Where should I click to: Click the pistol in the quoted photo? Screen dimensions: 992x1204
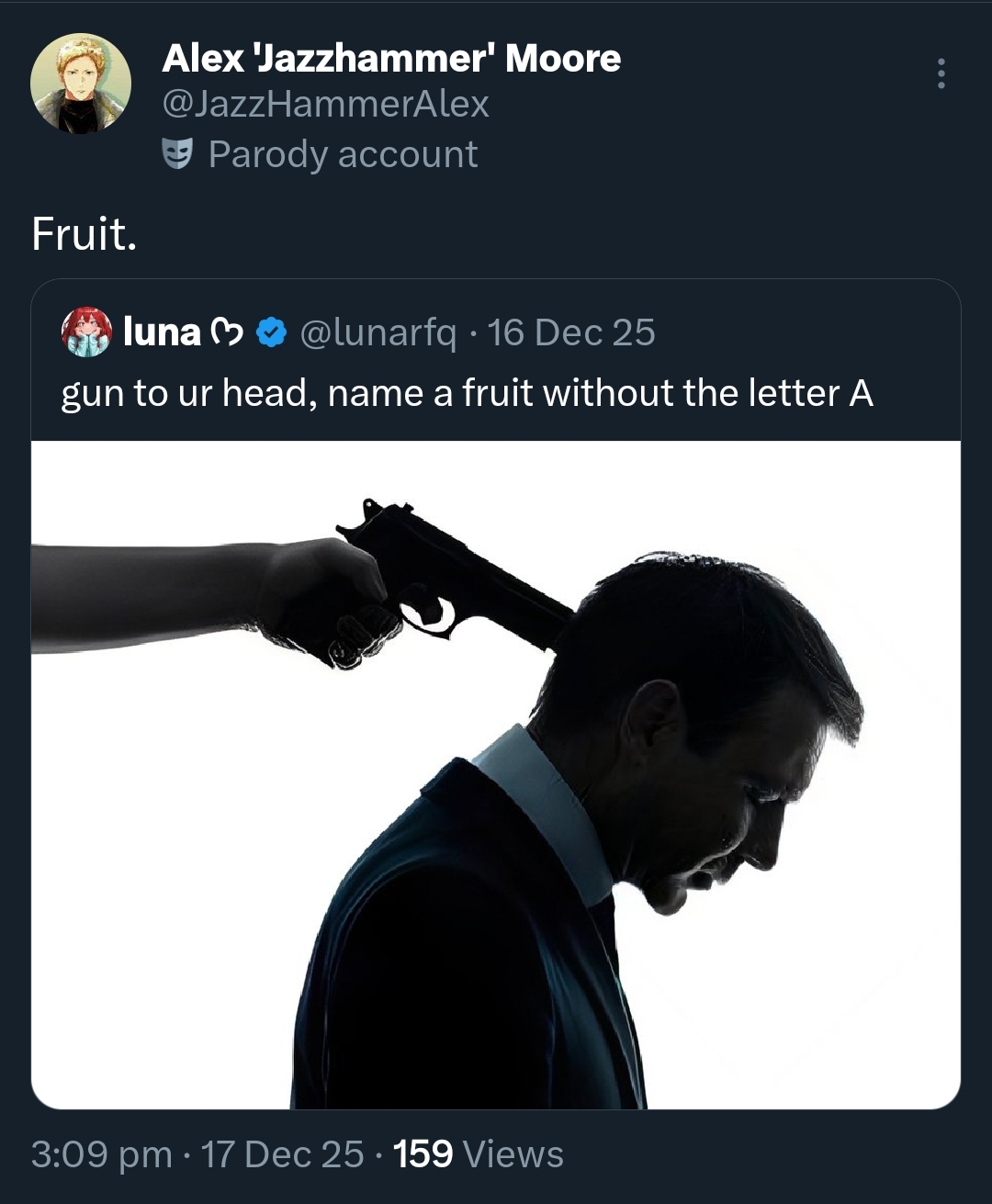pos(441,569)
